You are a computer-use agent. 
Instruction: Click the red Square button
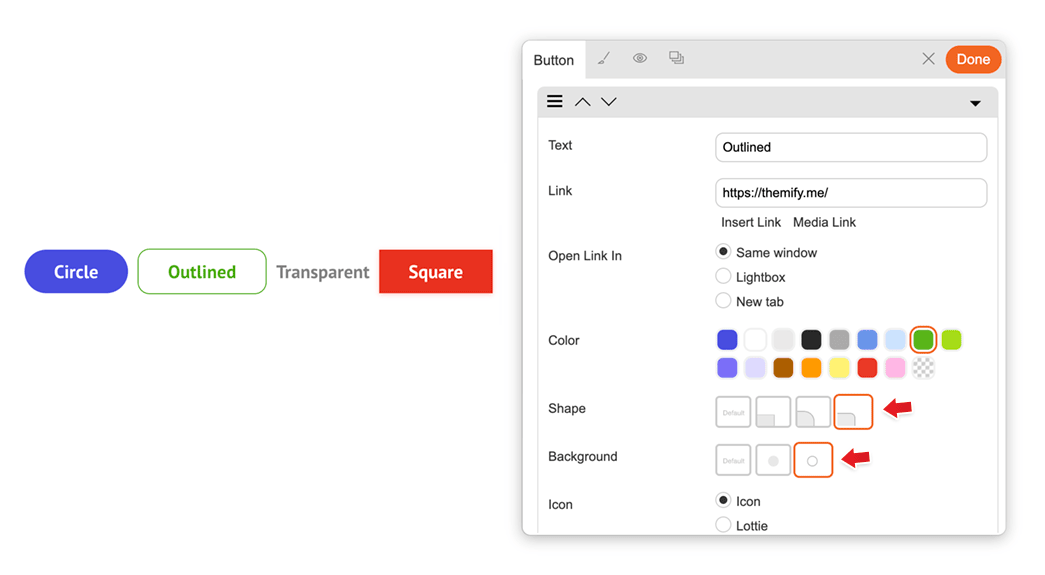pos(436,271)
